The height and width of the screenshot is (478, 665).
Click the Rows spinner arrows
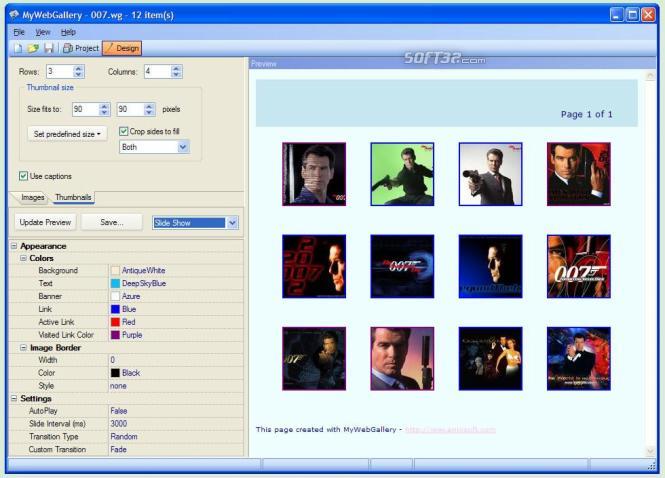(78, 71)
